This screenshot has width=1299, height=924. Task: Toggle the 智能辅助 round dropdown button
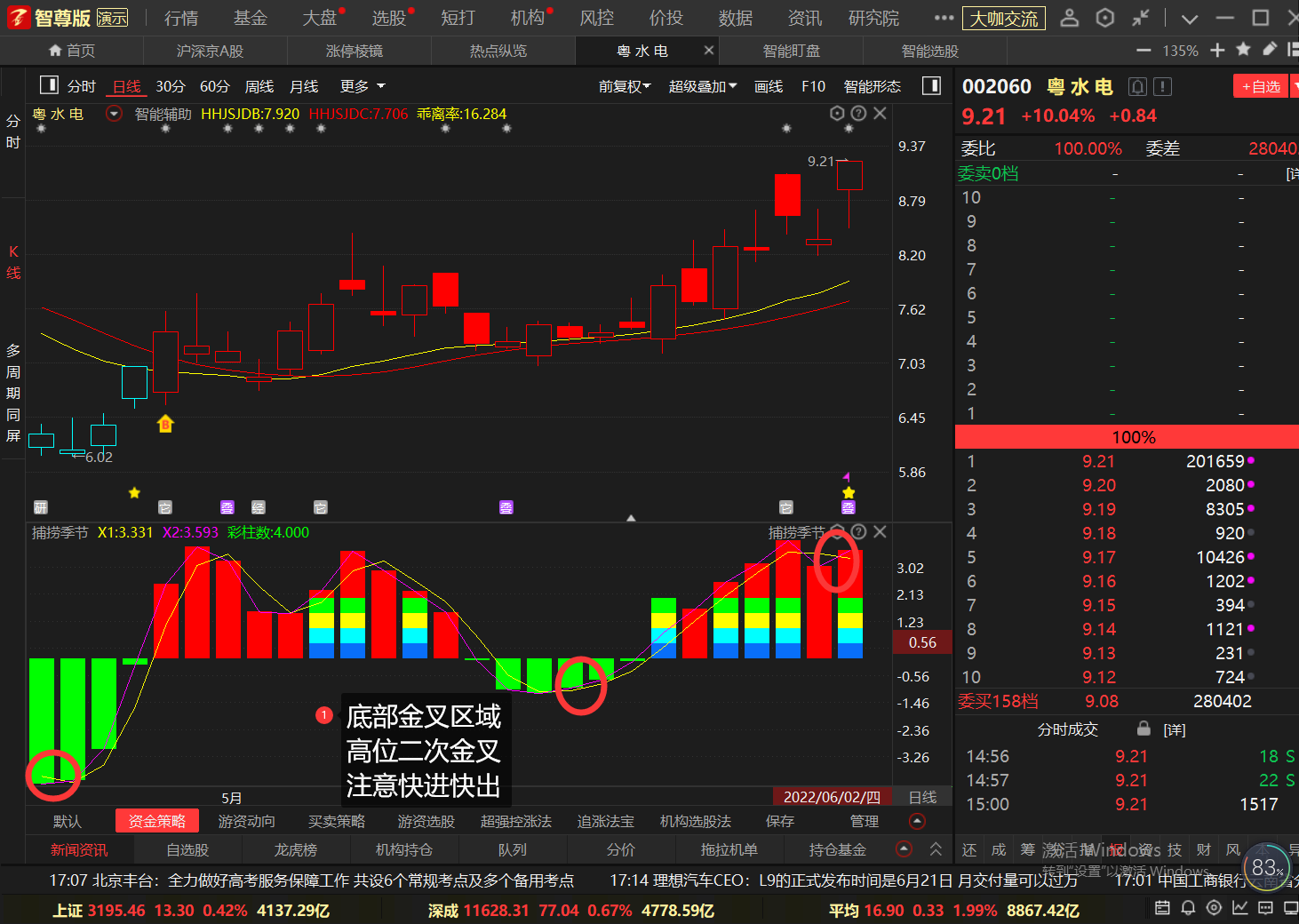click(x=114, y=114)
